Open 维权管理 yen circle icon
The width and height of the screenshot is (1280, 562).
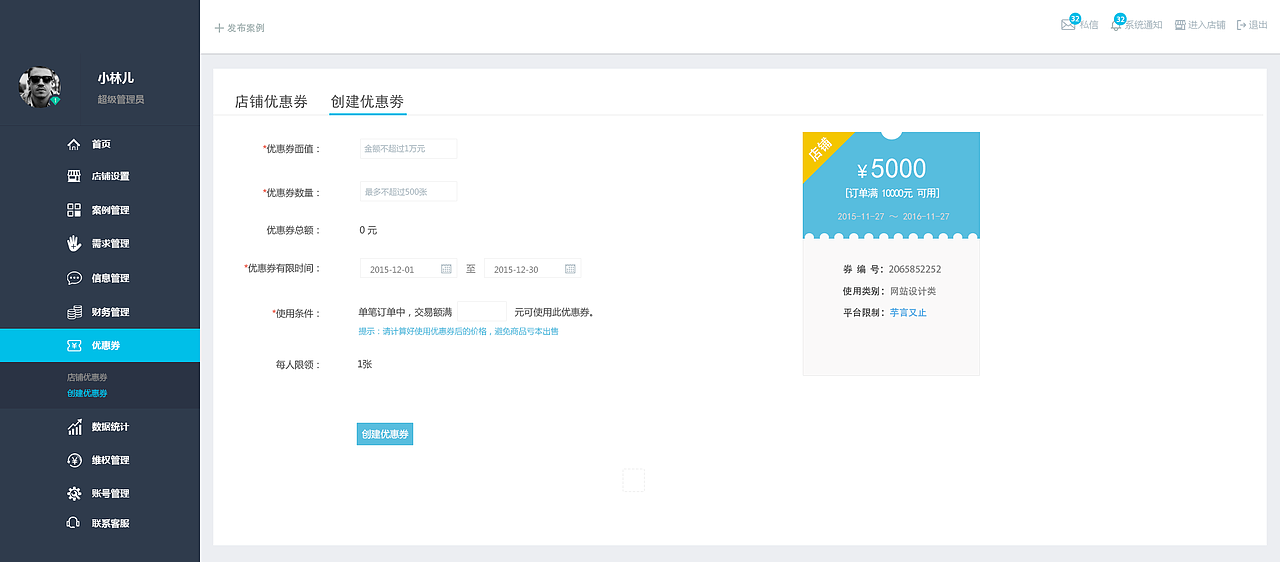74,460
